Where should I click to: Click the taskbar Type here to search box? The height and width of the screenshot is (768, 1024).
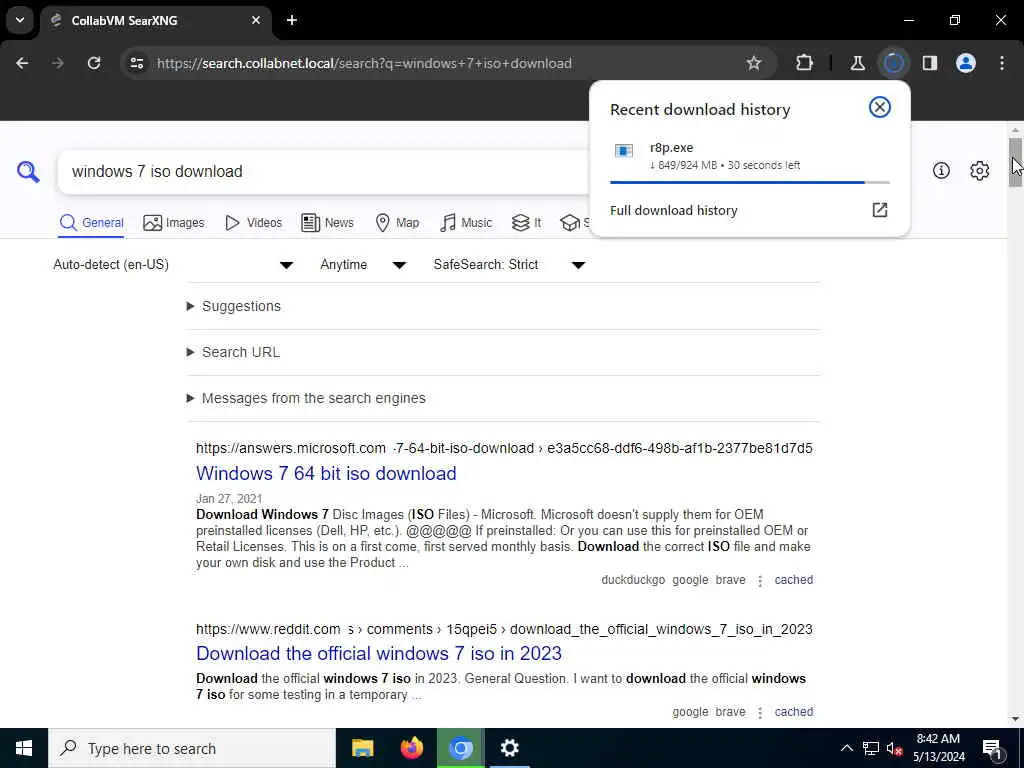[192, 748]
